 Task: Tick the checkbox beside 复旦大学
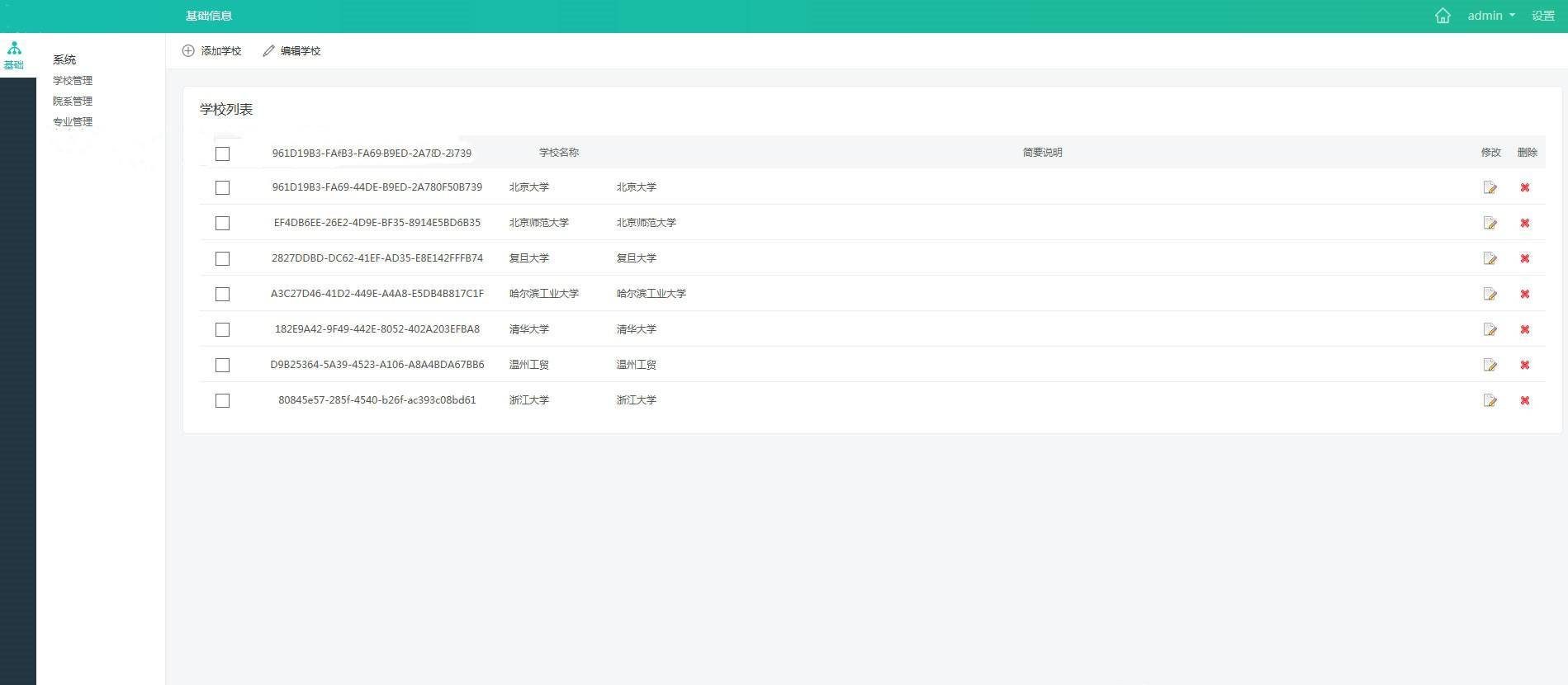[222, 258]
